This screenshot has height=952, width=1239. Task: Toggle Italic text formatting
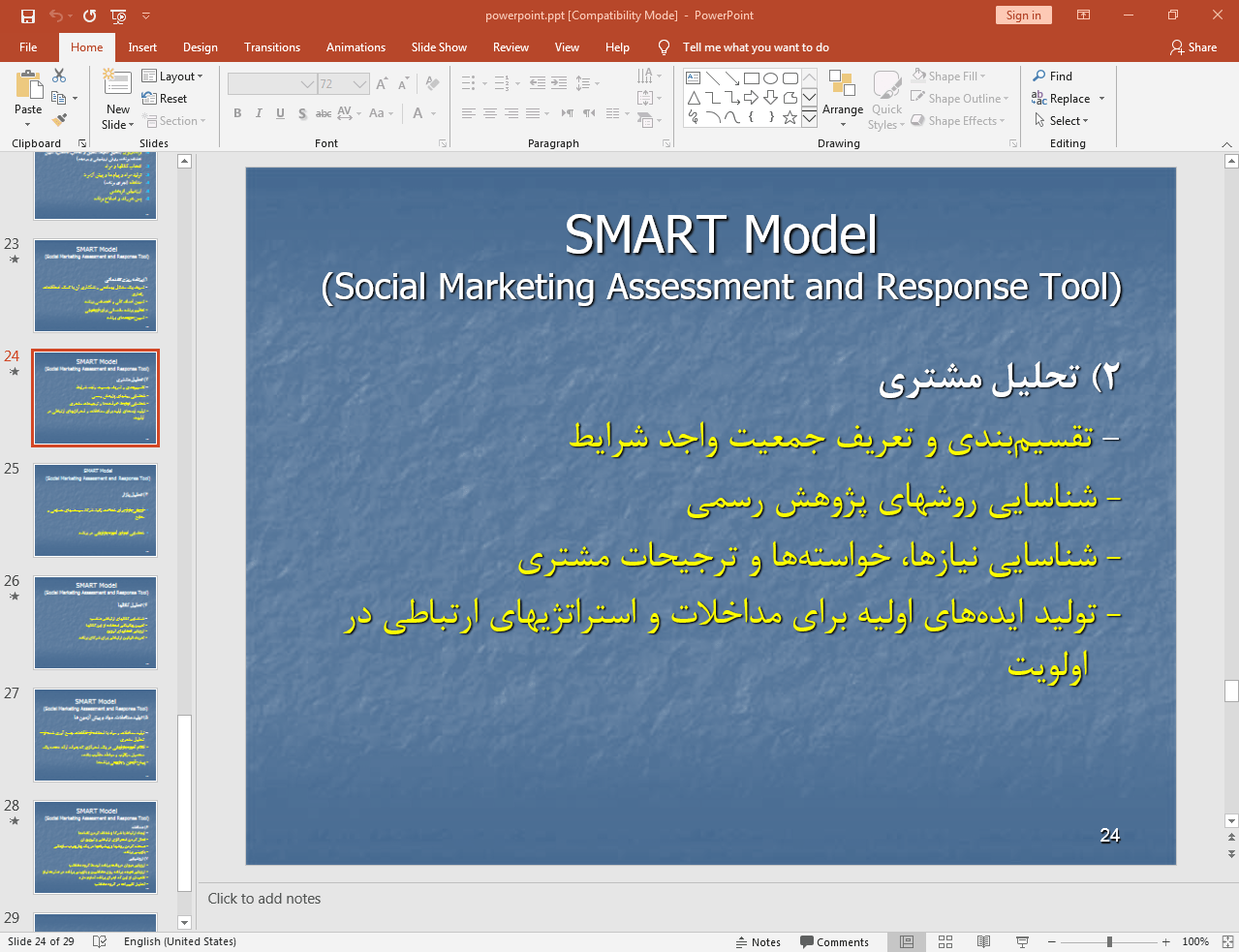[x=259, y=113]
